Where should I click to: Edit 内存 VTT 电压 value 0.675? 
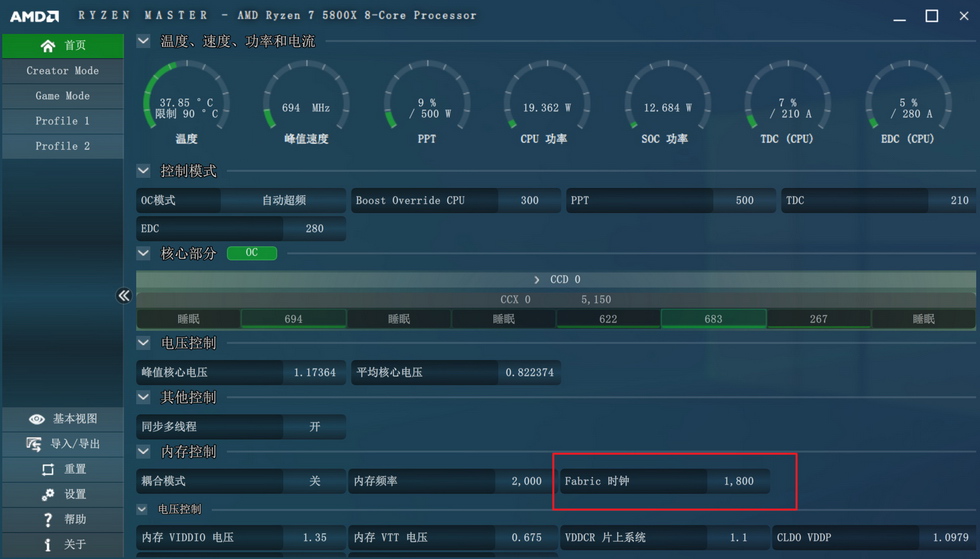tap(526, 537)
